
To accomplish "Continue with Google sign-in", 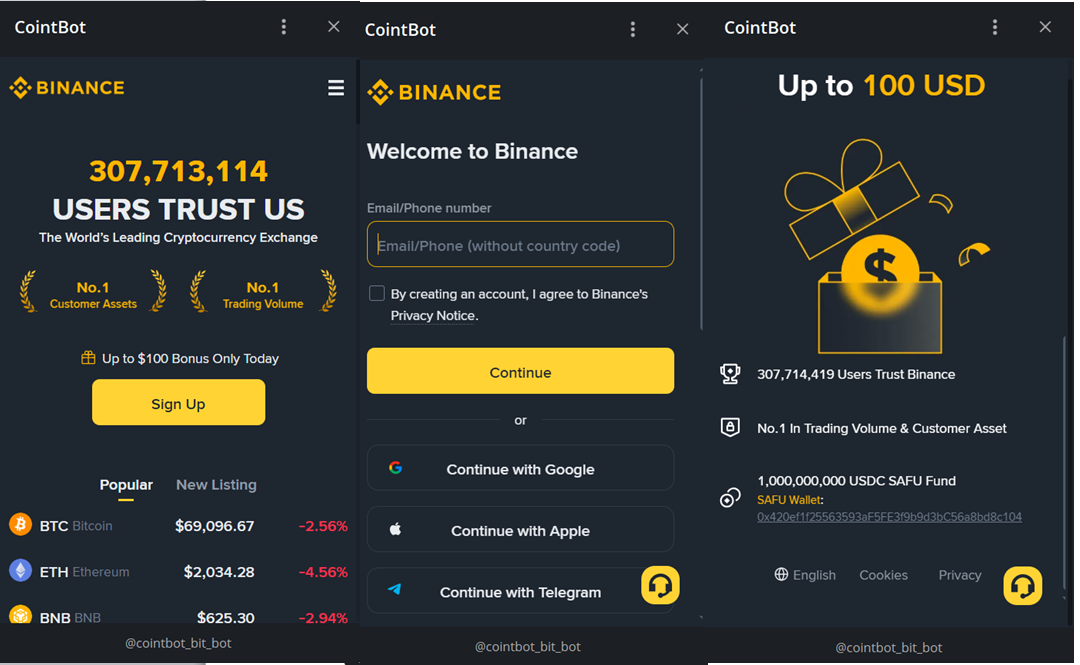I will click(x=520, y=468).
